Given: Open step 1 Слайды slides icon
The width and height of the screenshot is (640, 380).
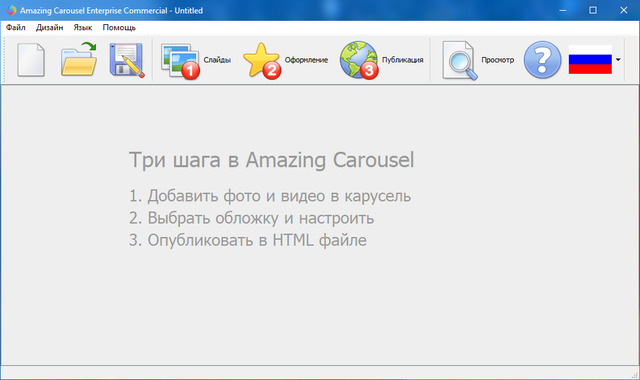Looking at the screenshot, I should pos(180,61).
